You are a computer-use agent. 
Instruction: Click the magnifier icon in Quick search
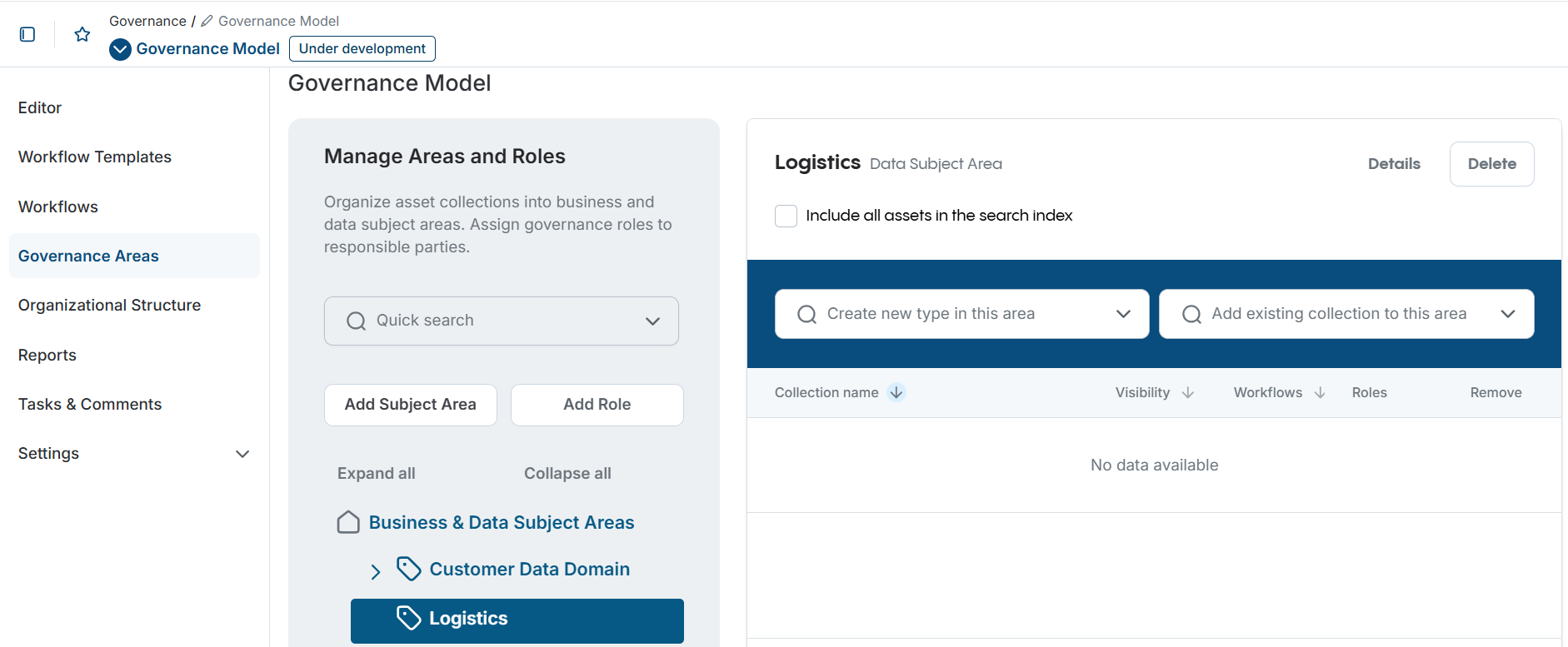pos(356,321)
